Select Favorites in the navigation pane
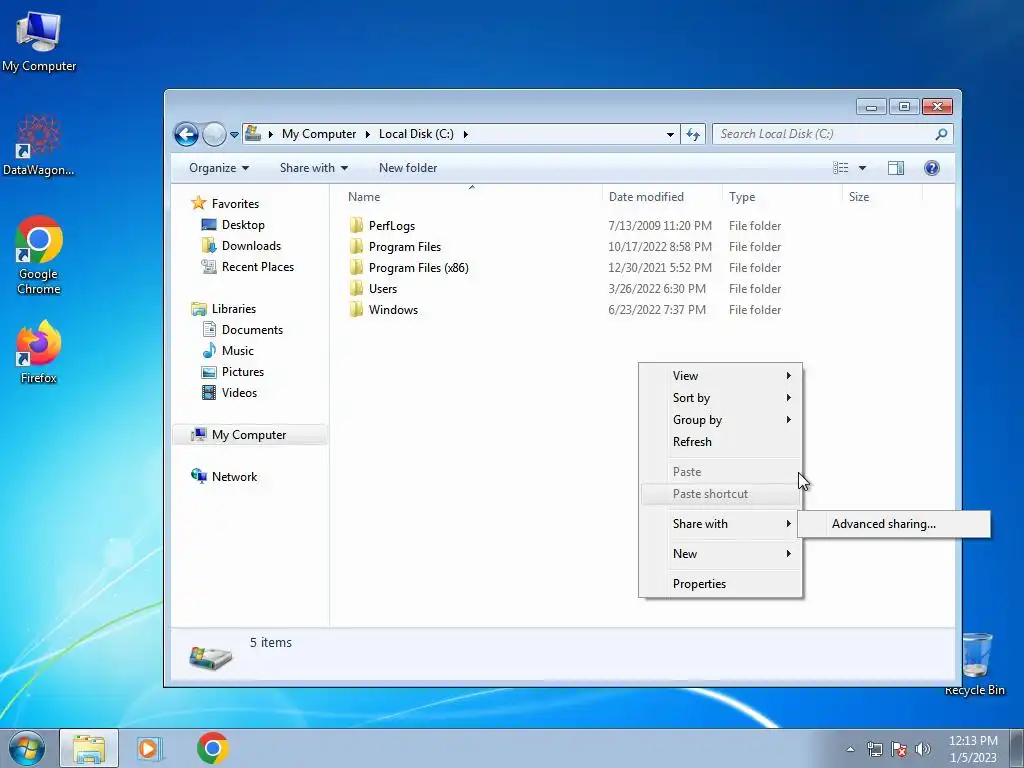Image resolution: width=1024 pixels, height=768 pixels. click(225, 204)
